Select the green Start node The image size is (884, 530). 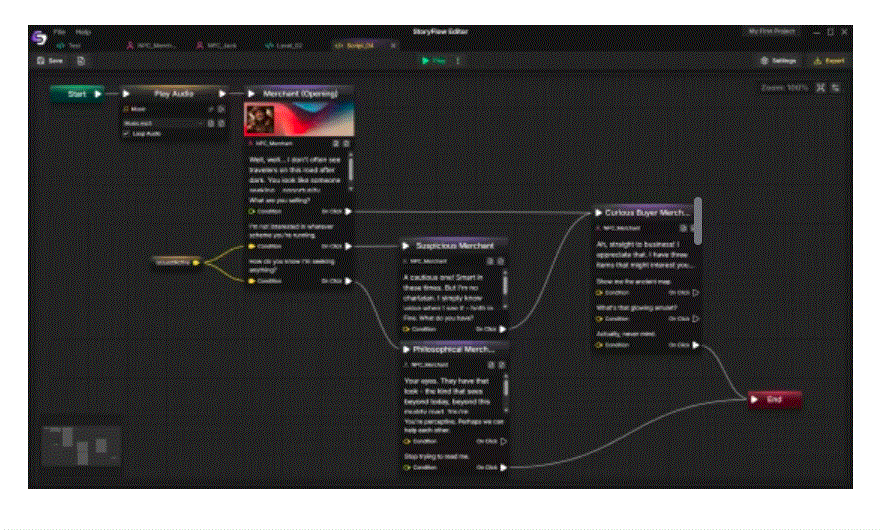(77, 94)
